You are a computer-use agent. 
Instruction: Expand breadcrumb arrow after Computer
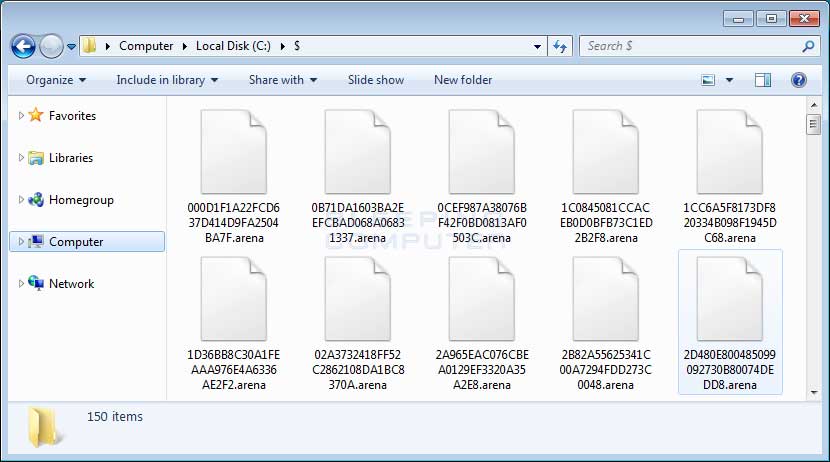(x=184, y=47)
